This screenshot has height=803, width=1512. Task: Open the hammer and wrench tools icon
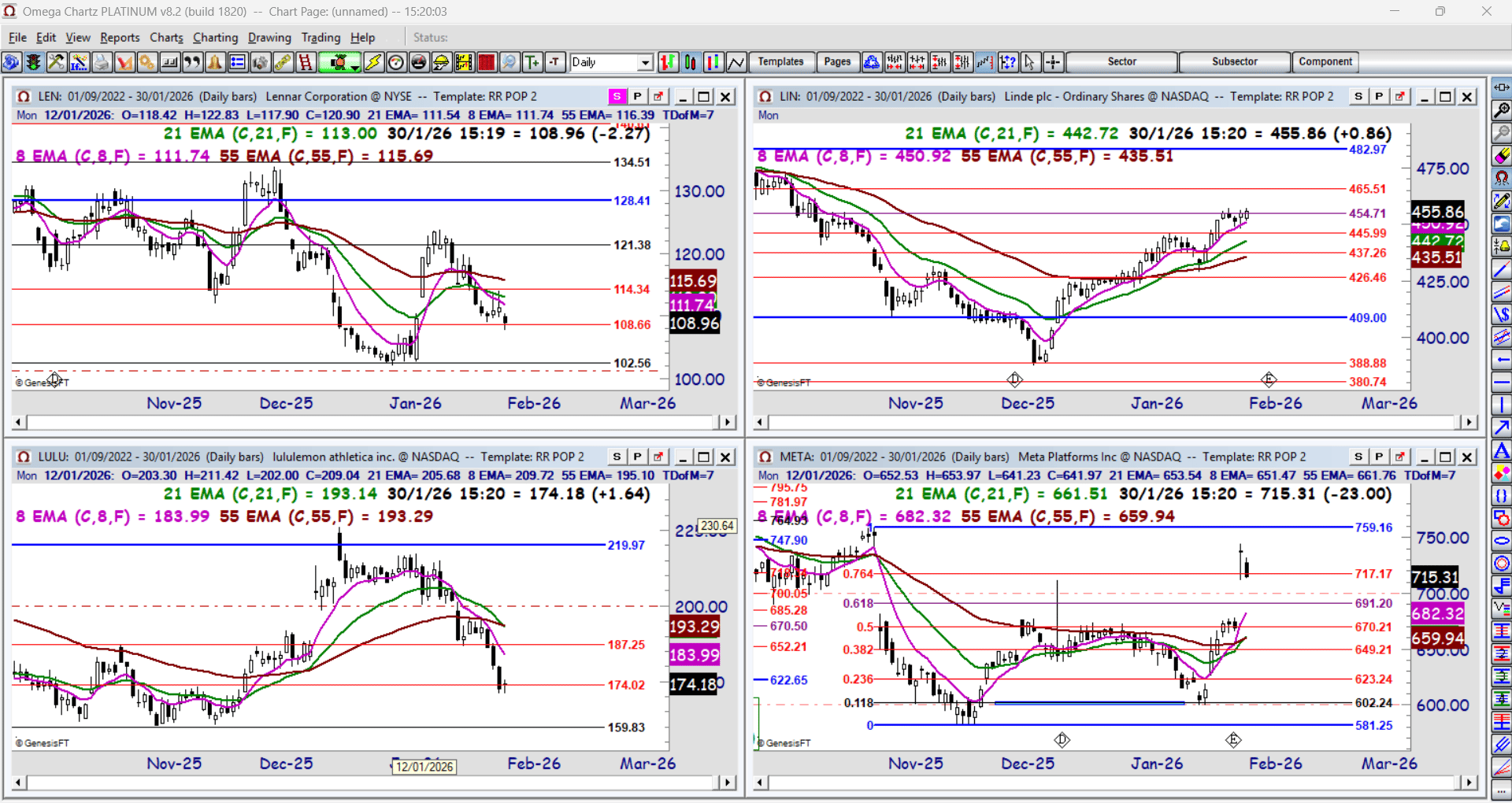pyautogui.click(x=56, y=62)
